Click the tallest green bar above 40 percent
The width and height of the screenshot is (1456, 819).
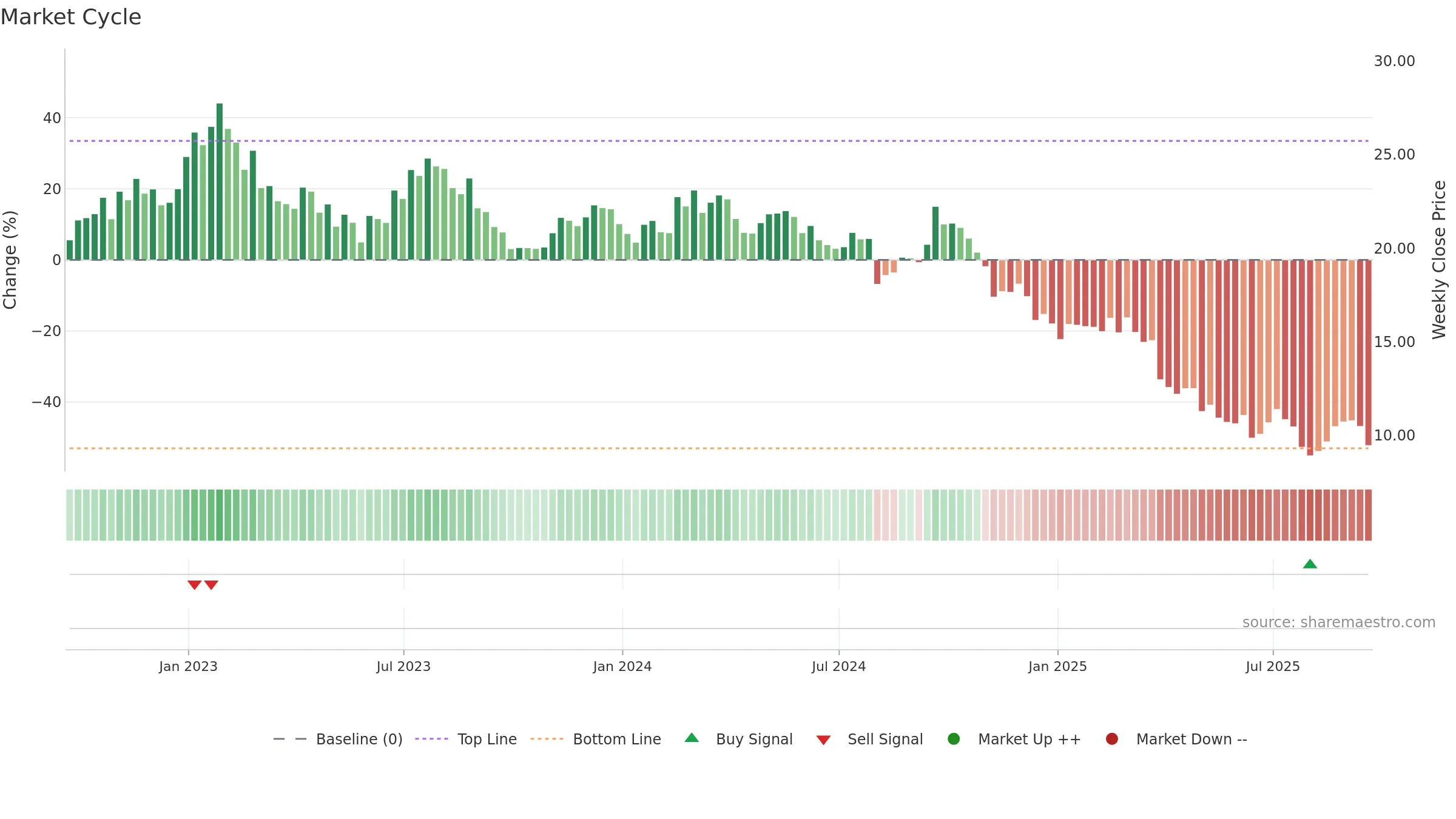point(220,181)
